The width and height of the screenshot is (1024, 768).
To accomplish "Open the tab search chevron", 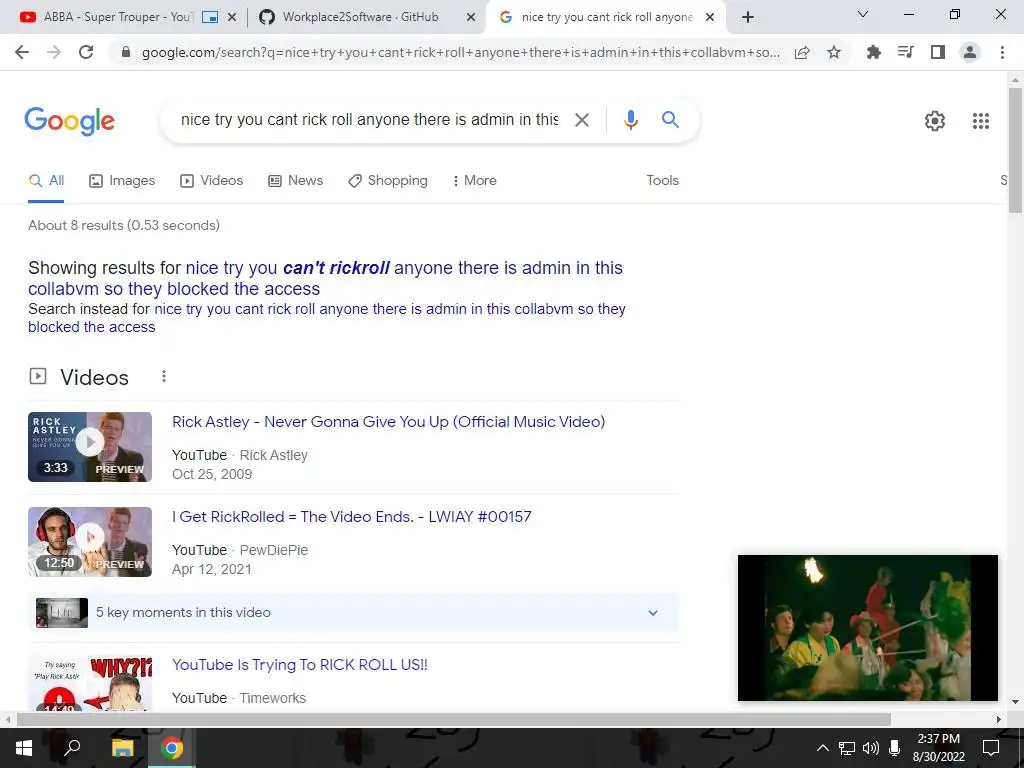I will coord(862,14).
